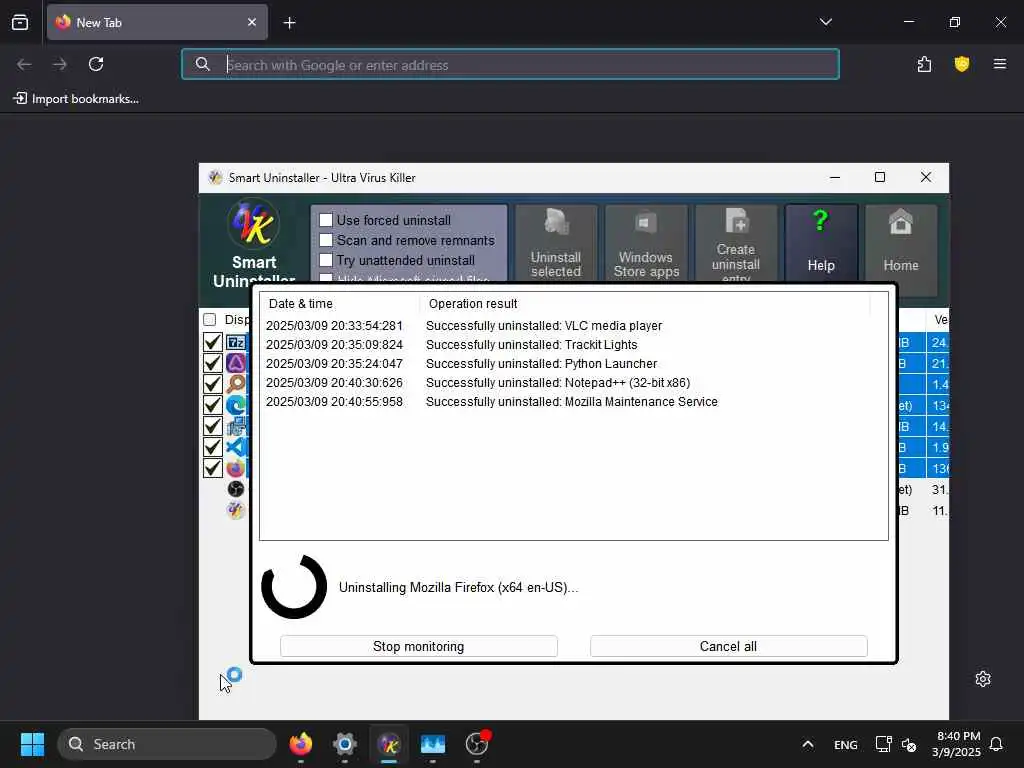Click the taskbar Search box

click(x=167, y=744)
